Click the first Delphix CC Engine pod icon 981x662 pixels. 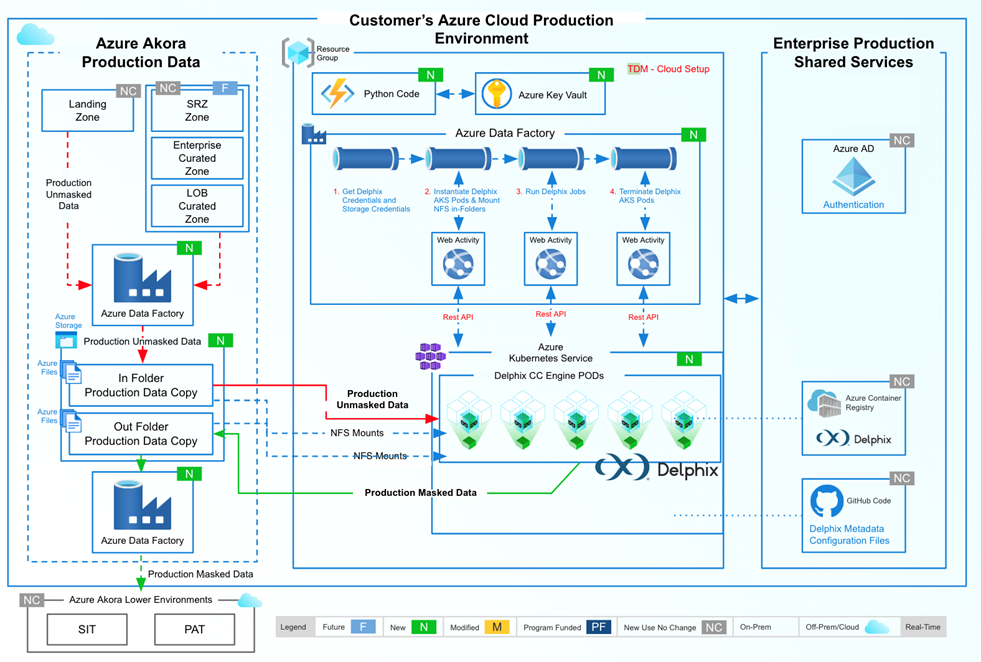[467, 420]
